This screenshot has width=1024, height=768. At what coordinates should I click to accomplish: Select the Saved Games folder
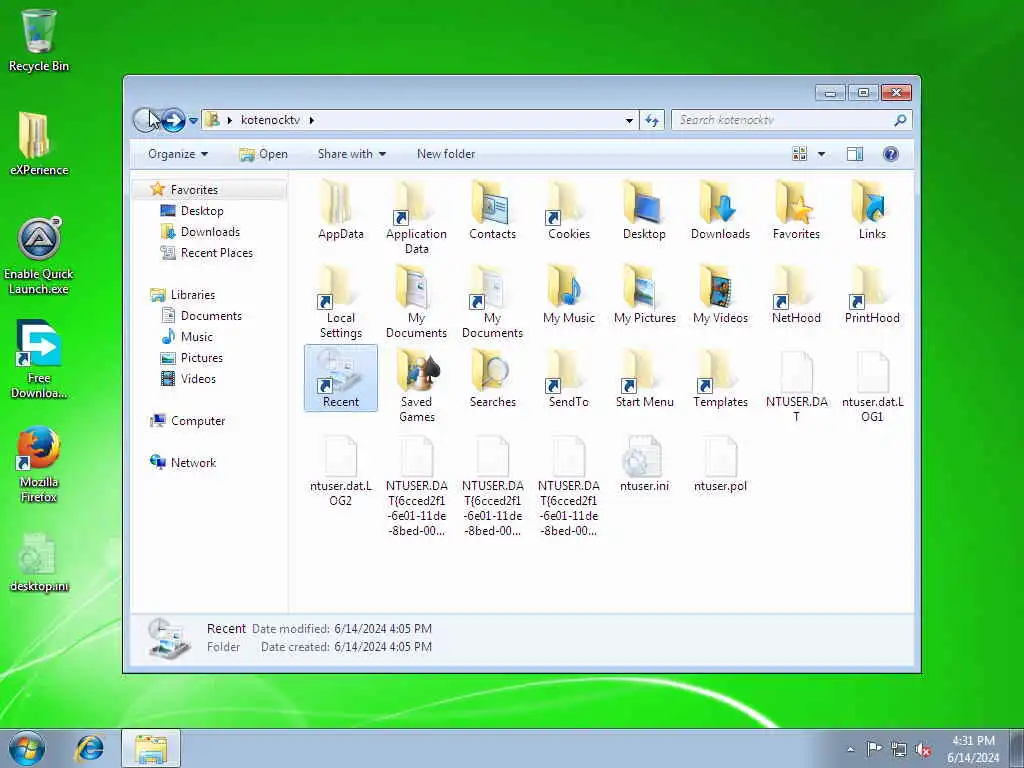click(416, 386)
